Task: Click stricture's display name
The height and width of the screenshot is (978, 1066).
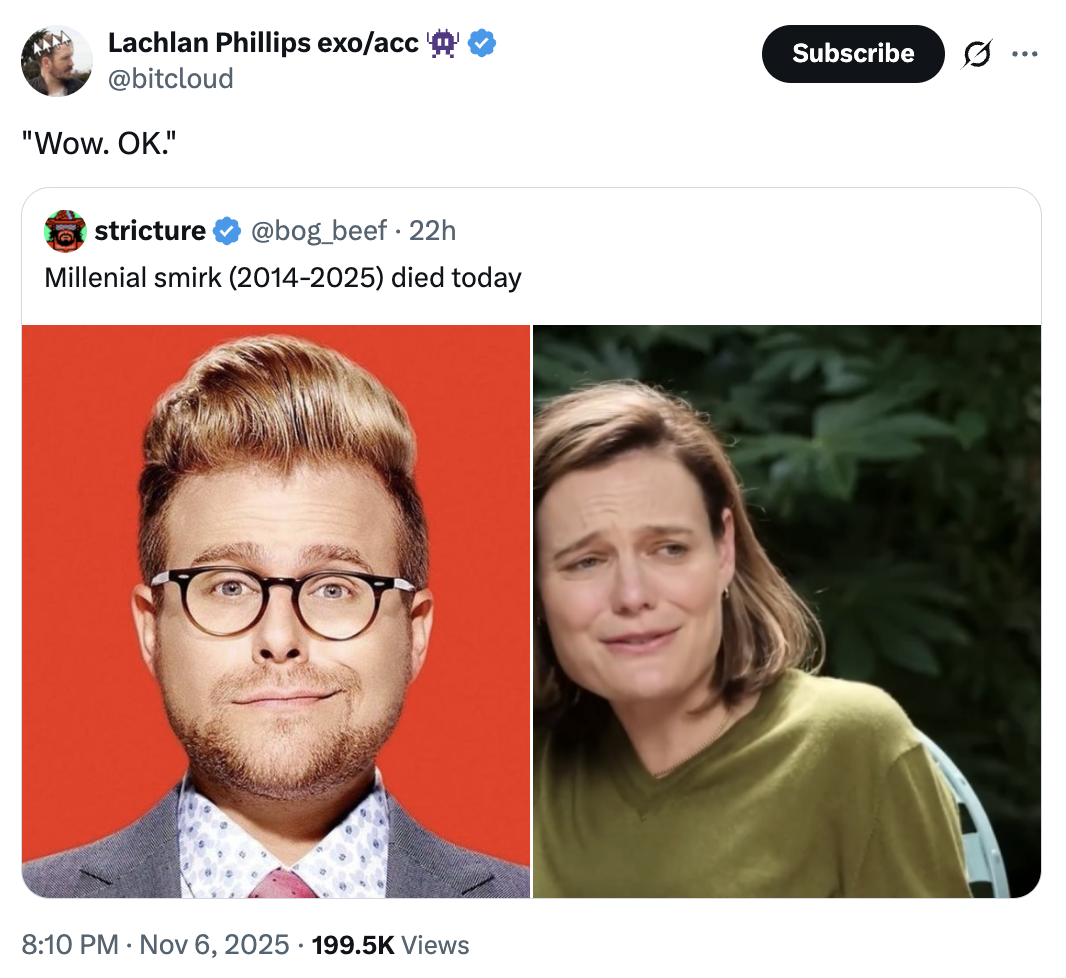Action: (x=150, y=230)
